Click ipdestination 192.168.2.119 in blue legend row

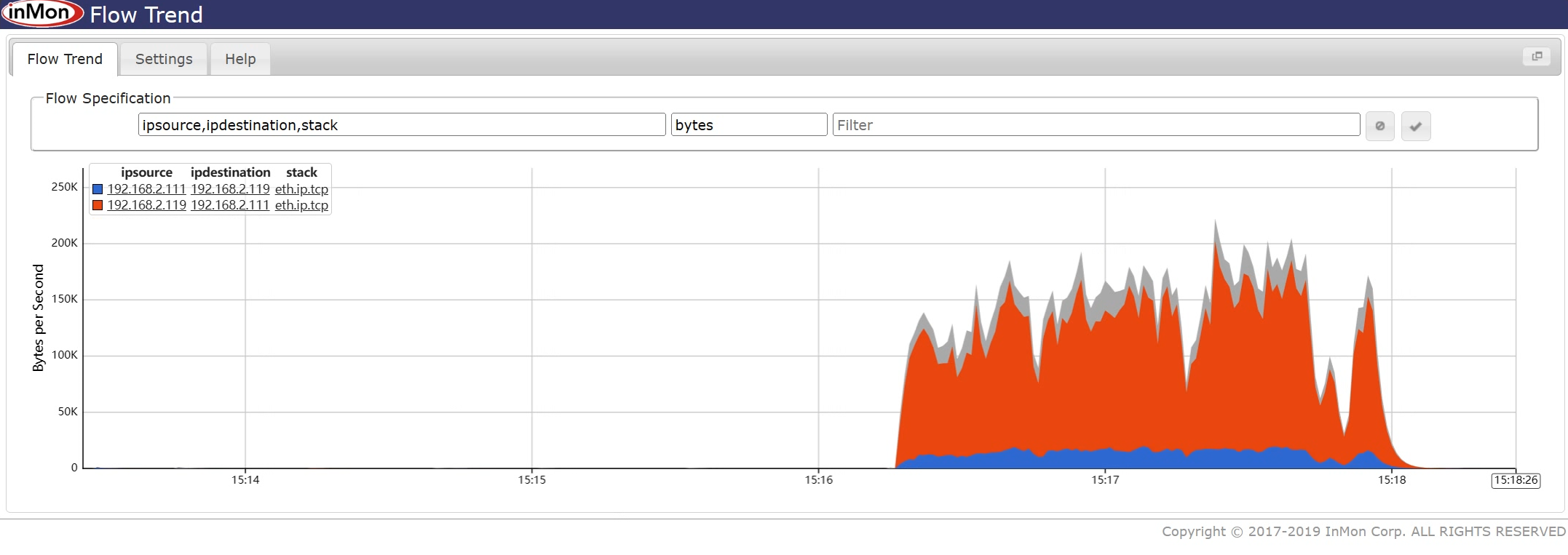tap(230, 189)
